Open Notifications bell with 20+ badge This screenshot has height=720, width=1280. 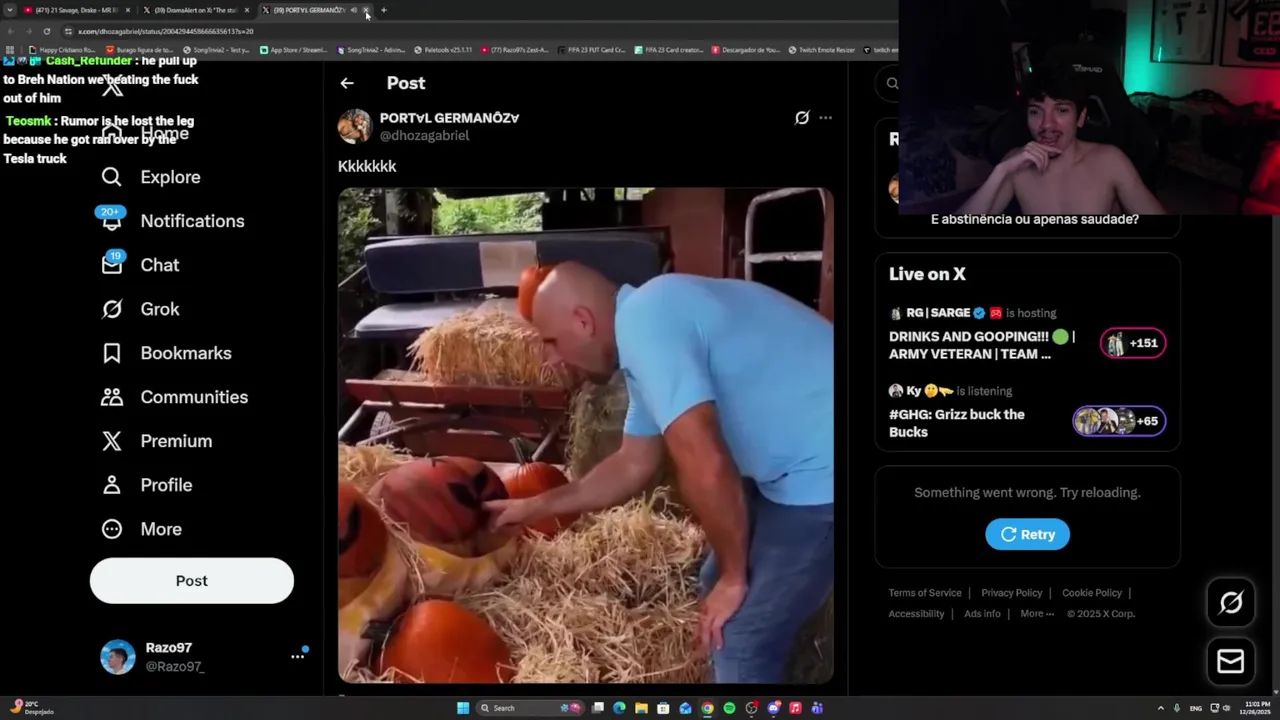[112, 220]
